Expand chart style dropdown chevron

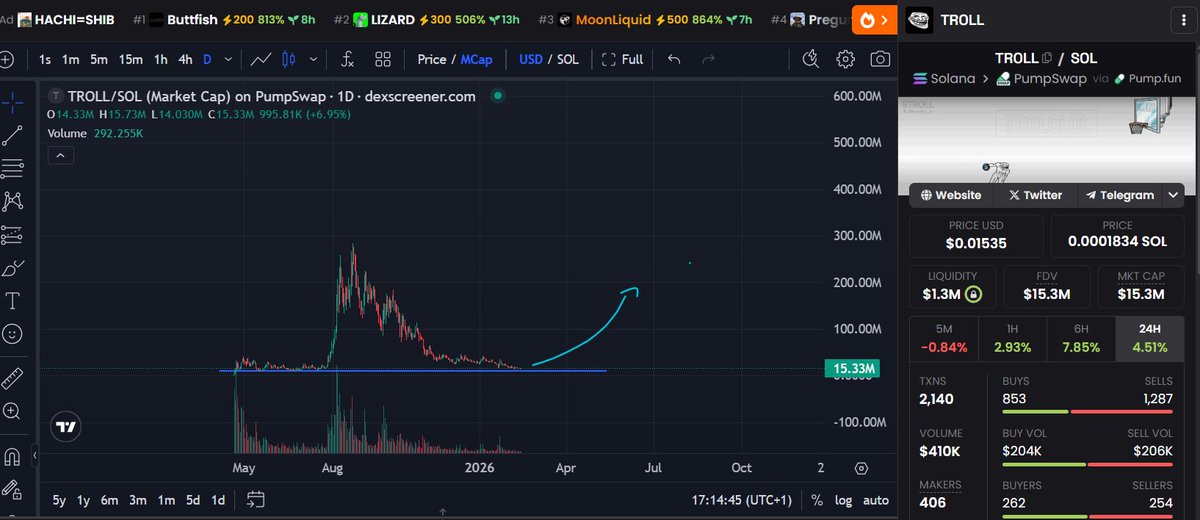tap(314, 60)
